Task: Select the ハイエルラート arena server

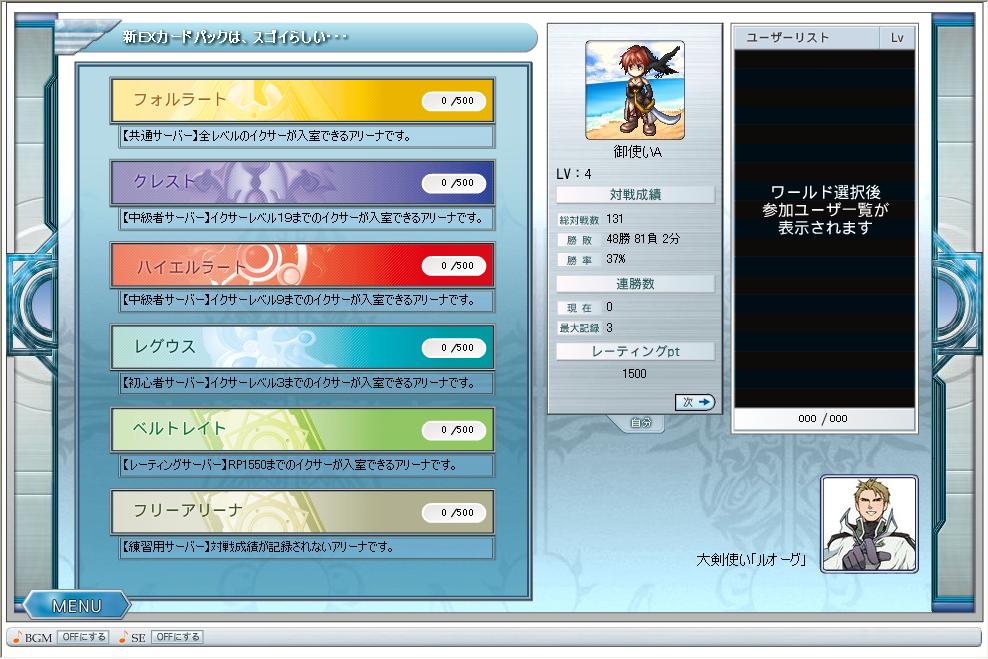Action: [302, 265]
